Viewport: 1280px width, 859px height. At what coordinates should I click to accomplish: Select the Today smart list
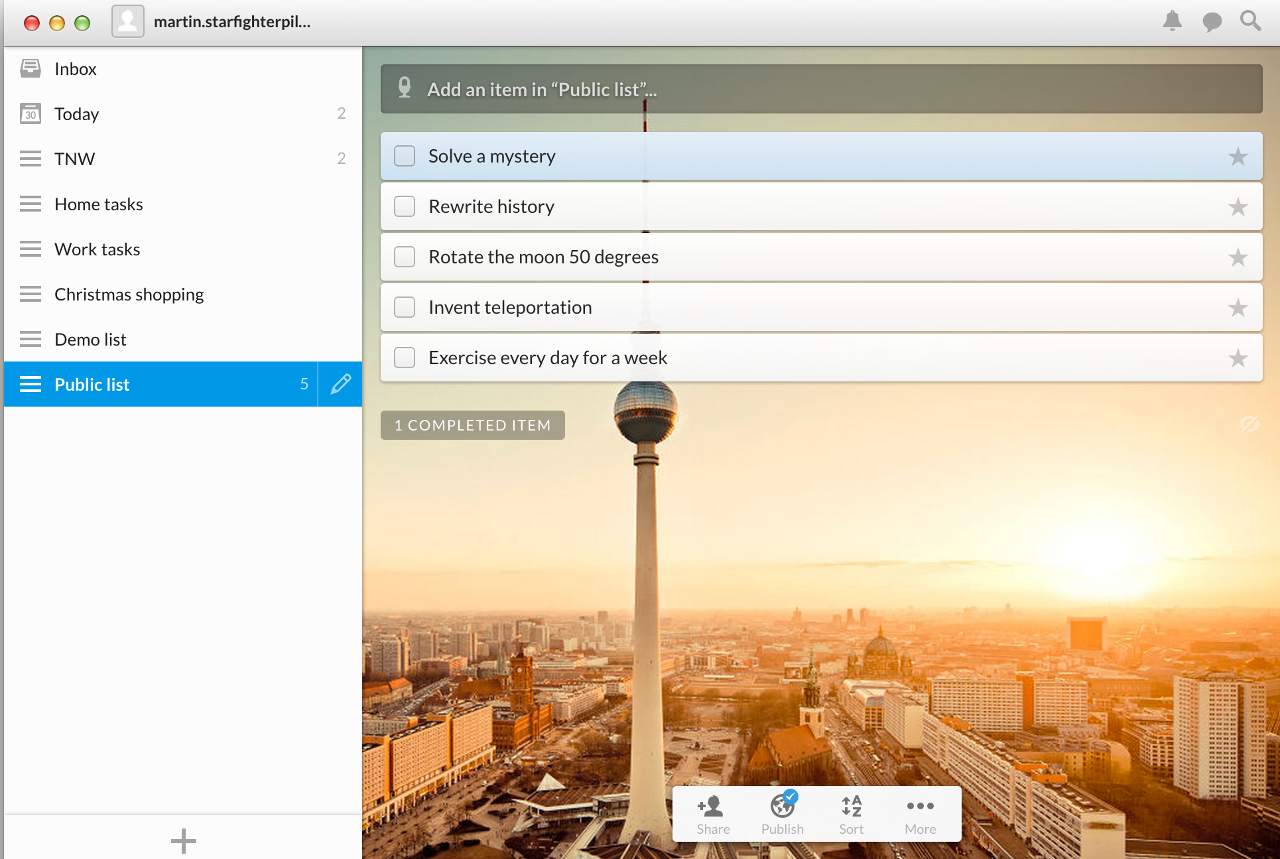77,114
